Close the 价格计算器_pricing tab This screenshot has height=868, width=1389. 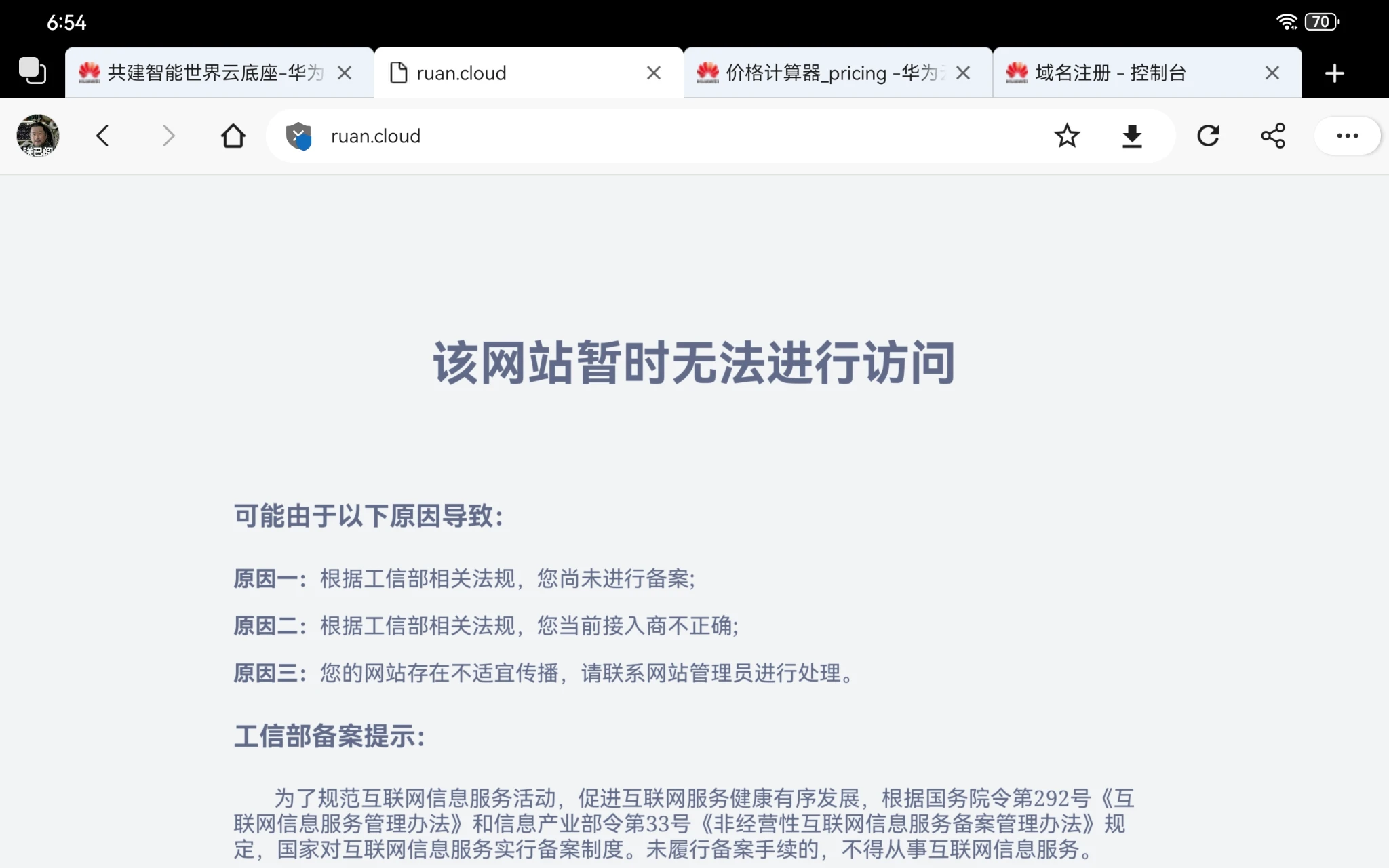(963, 73)
